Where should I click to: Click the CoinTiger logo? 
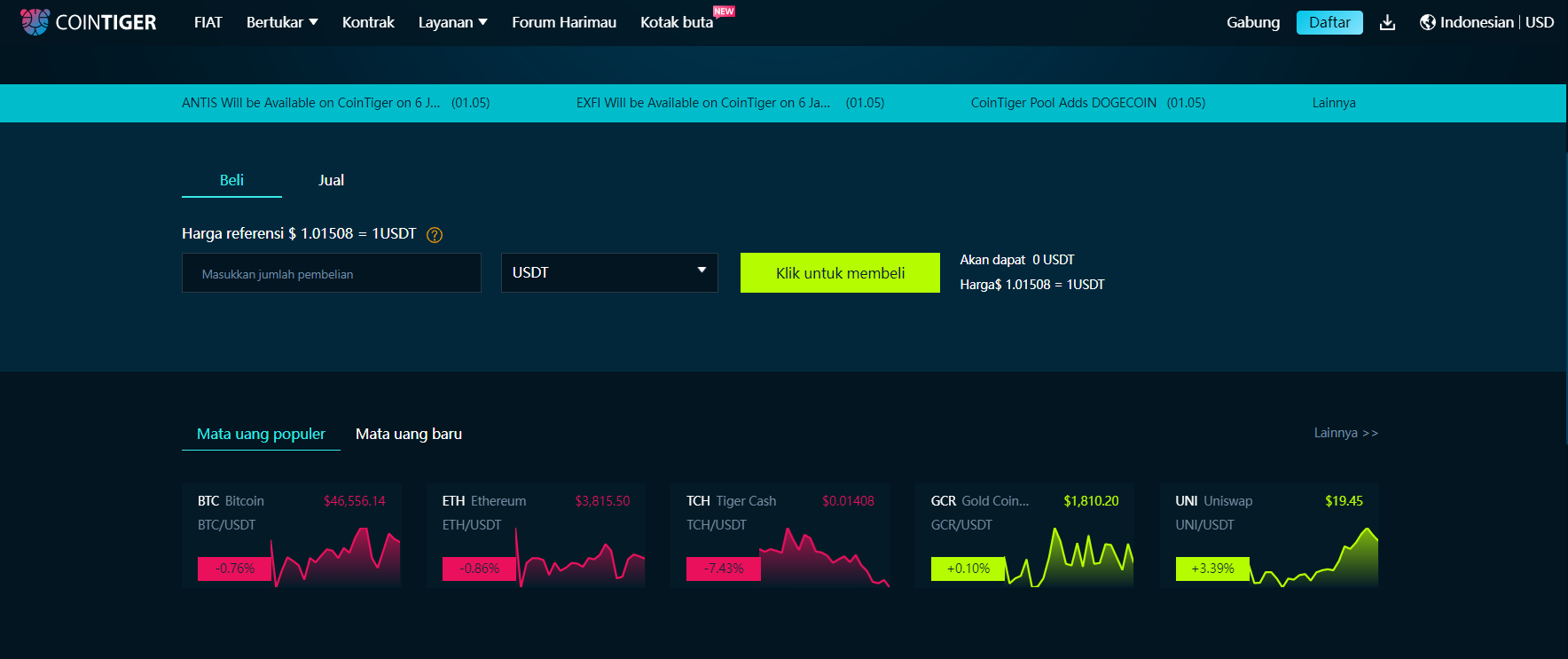pos(88,22)
